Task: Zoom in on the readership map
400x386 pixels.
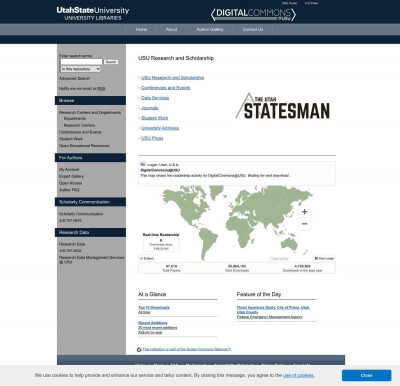Action: coord(304,212)
